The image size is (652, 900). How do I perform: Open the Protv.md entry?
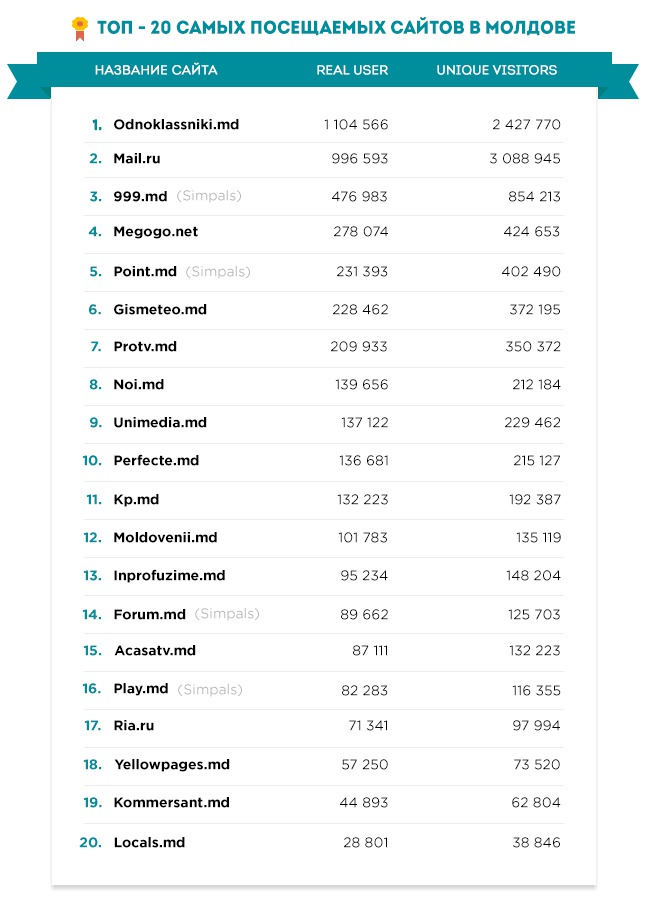[145, 347]
